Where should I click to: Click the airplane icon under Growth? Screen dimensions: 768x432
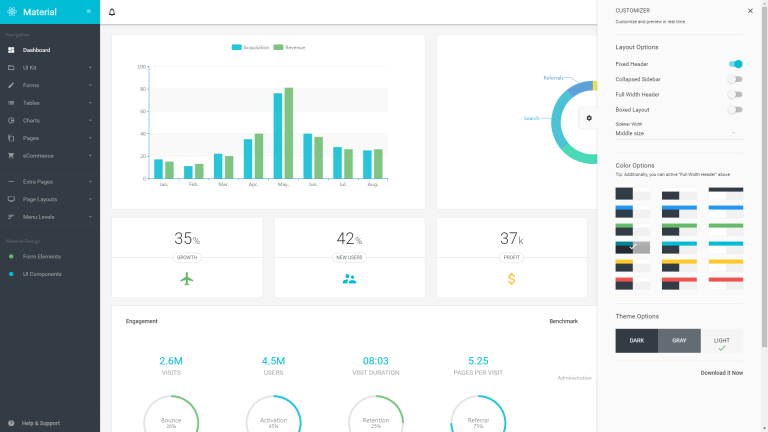pyautogui.click(x=186, y=279)
